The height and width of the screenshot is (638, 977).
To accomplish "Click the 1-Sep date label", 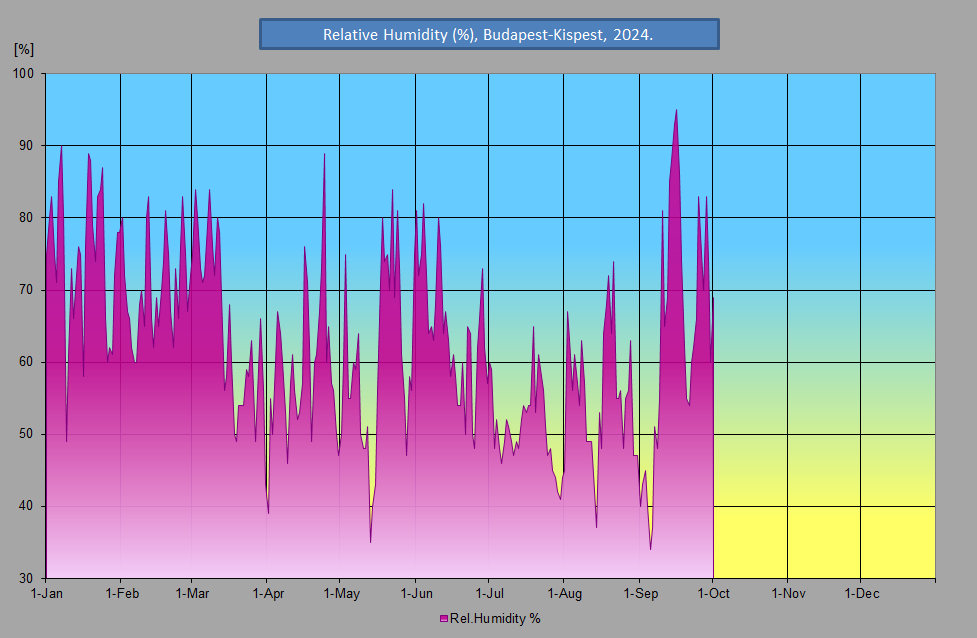I will tap(639, 594).
